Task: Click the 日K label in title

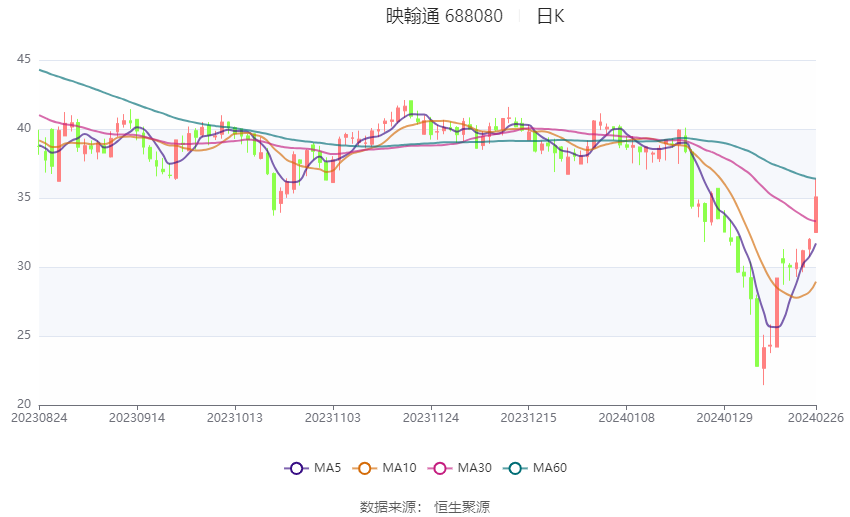Action: pyautogui.click(x=550, y=16)
